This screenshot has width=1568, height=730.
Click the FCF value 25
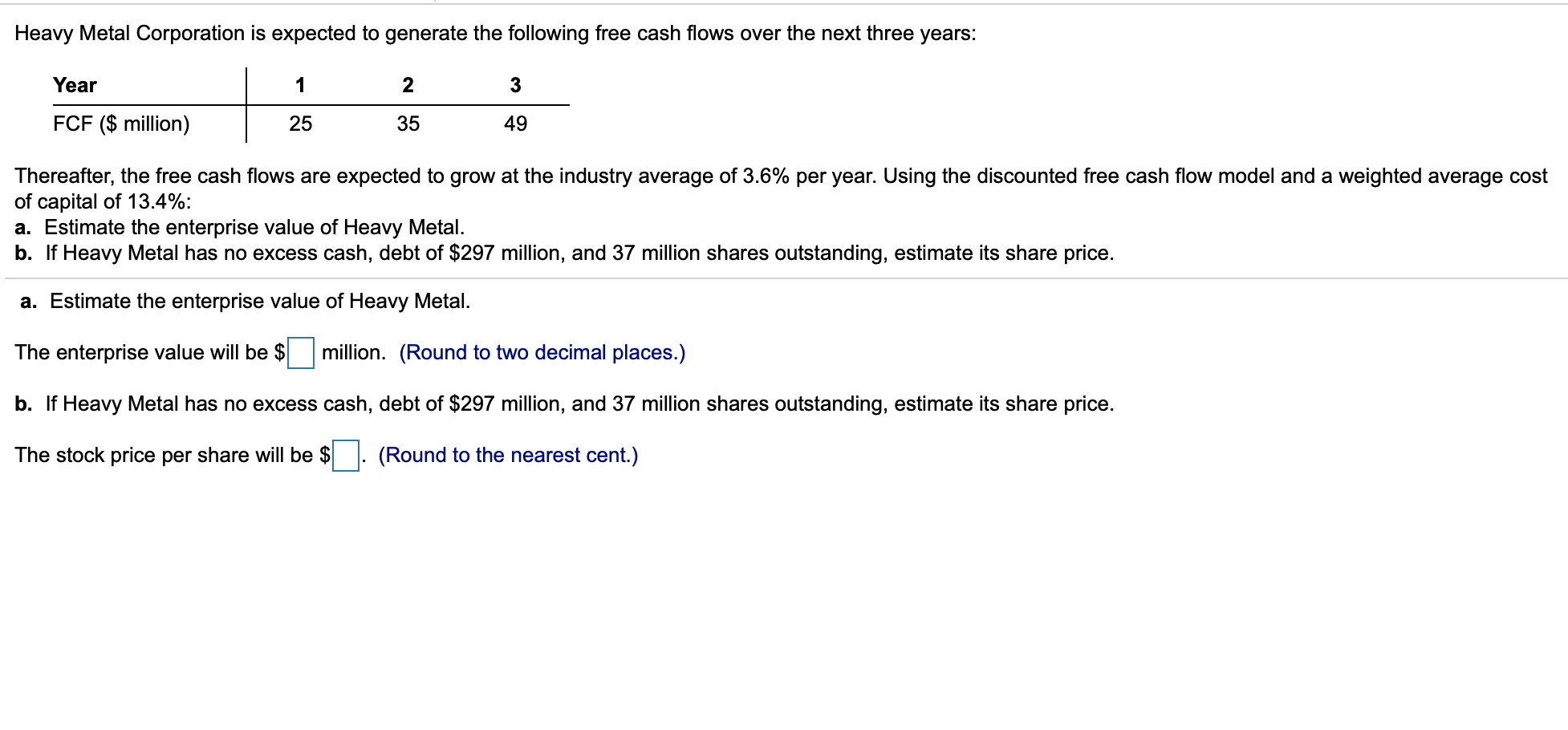[x=301, y=124]
